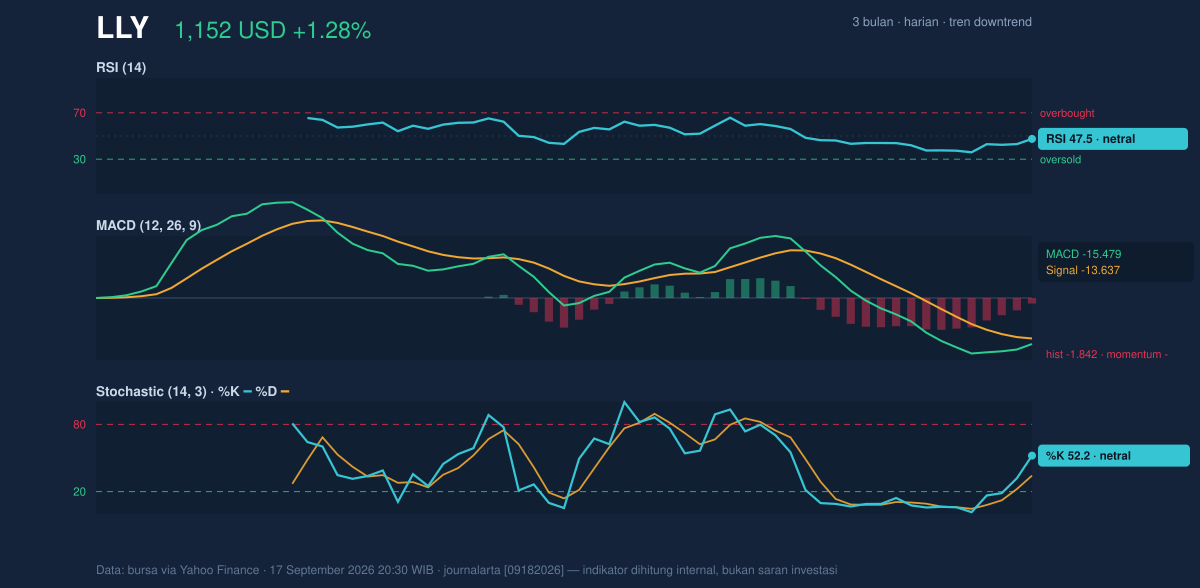Screen dimensions: 1200x588
Task: Click the RSI 70 axis label
Action: click(x=79, y=113)
